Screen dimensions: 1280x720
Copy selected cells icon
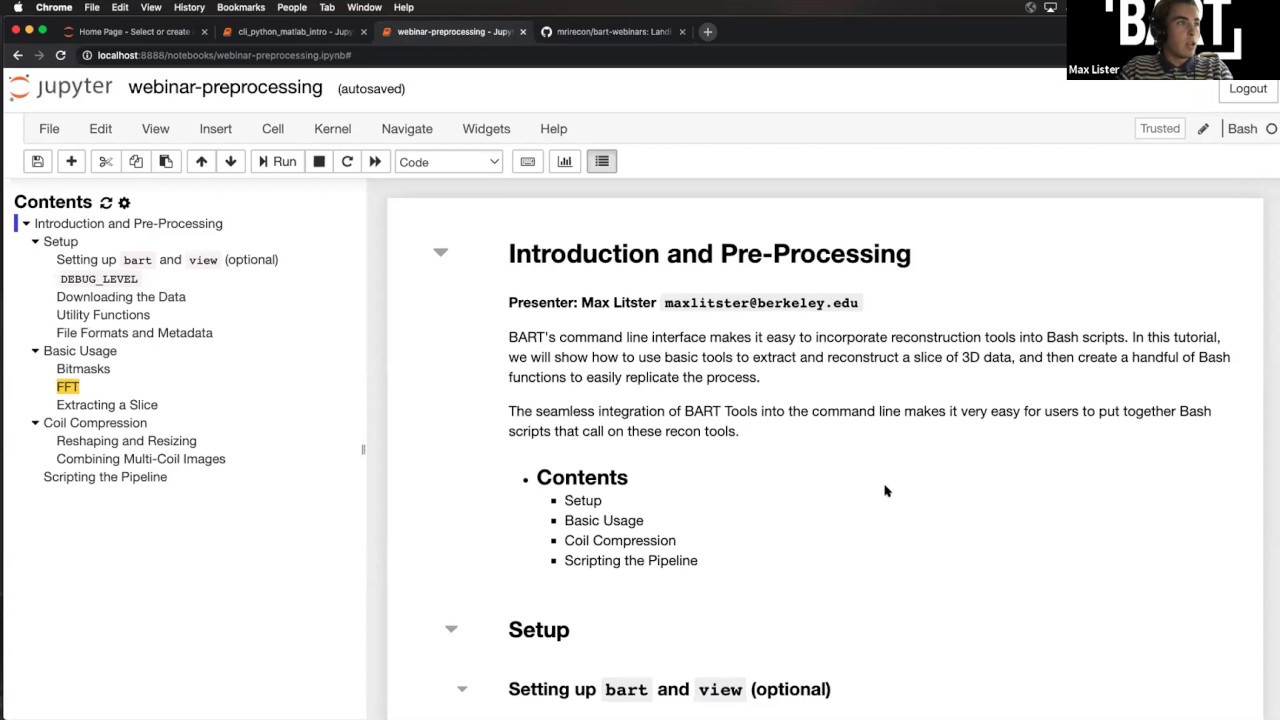(136, 162)
